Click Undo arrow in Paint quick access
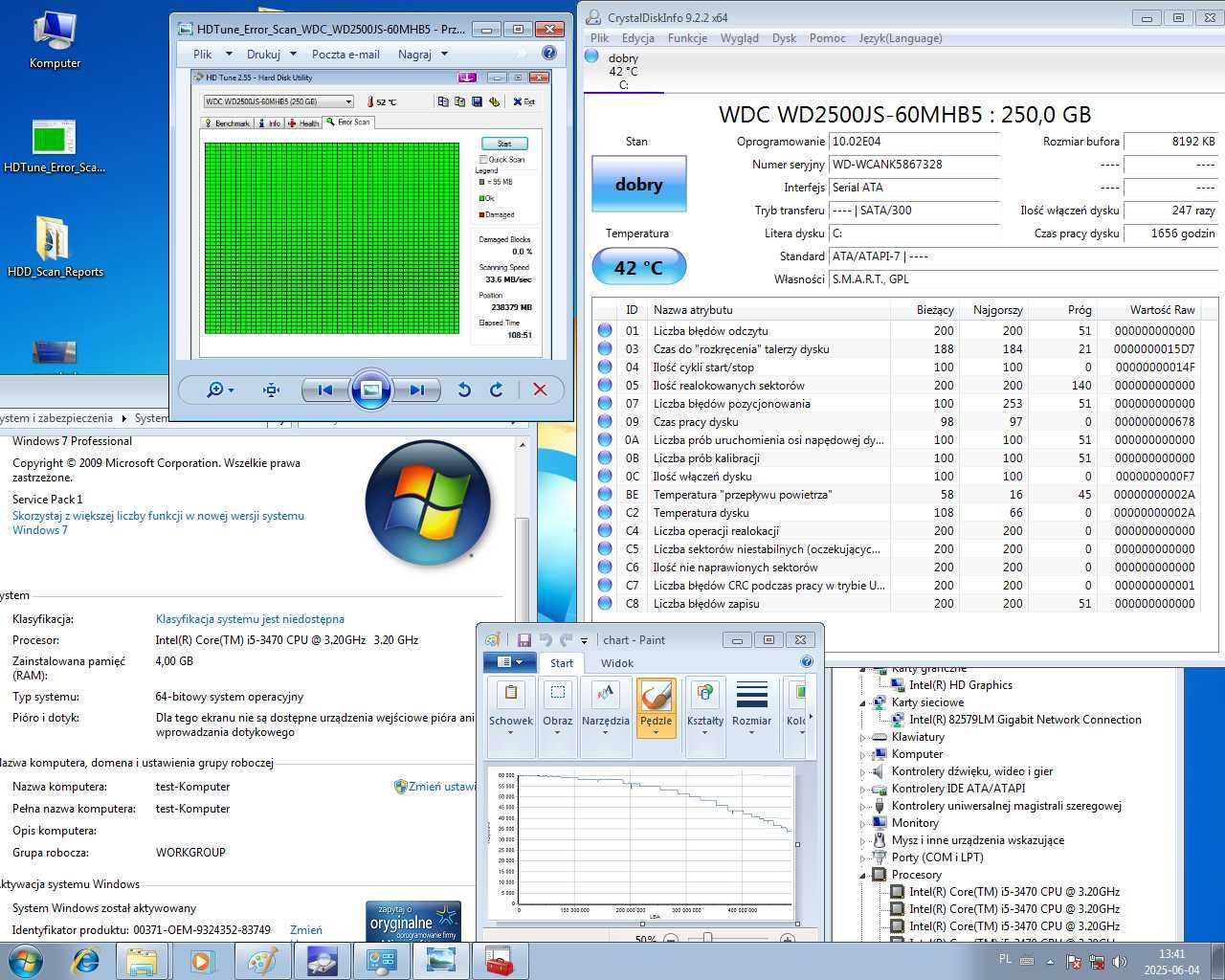The image size is (1225, 980). [x=546, y=639]
